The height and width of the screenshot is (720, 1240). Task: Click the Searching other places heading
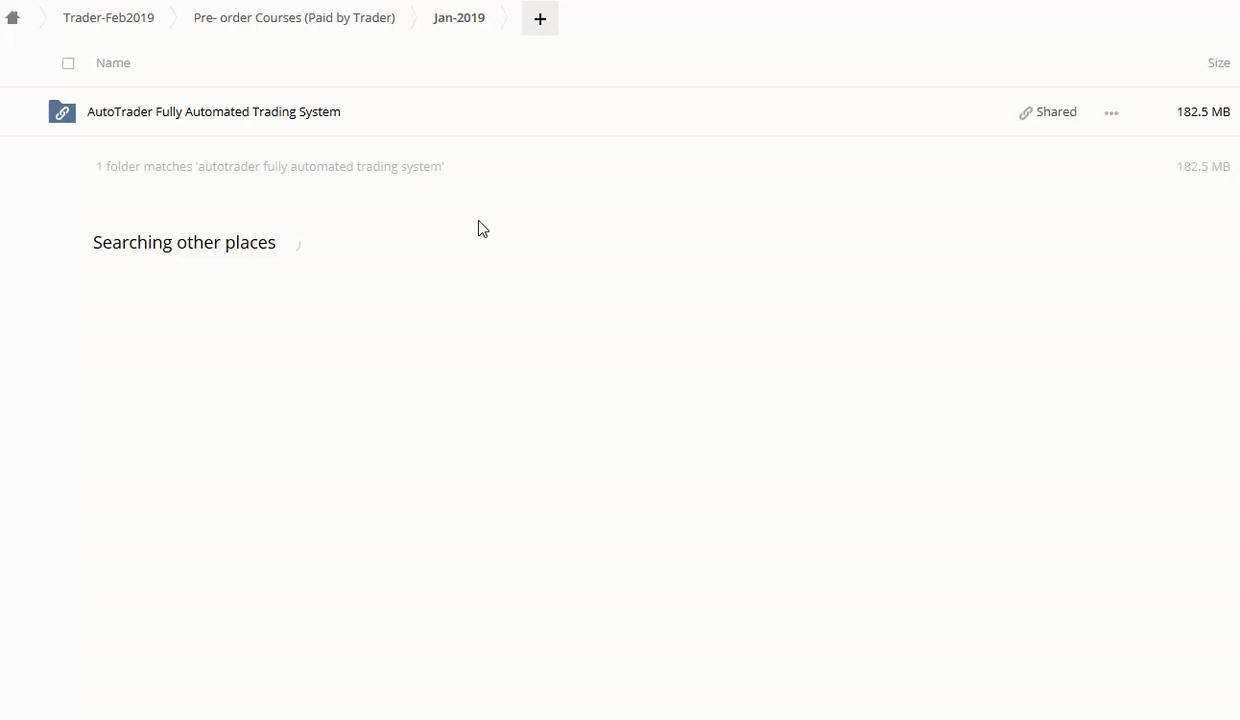pyautogui.click(x=184, y=243)
